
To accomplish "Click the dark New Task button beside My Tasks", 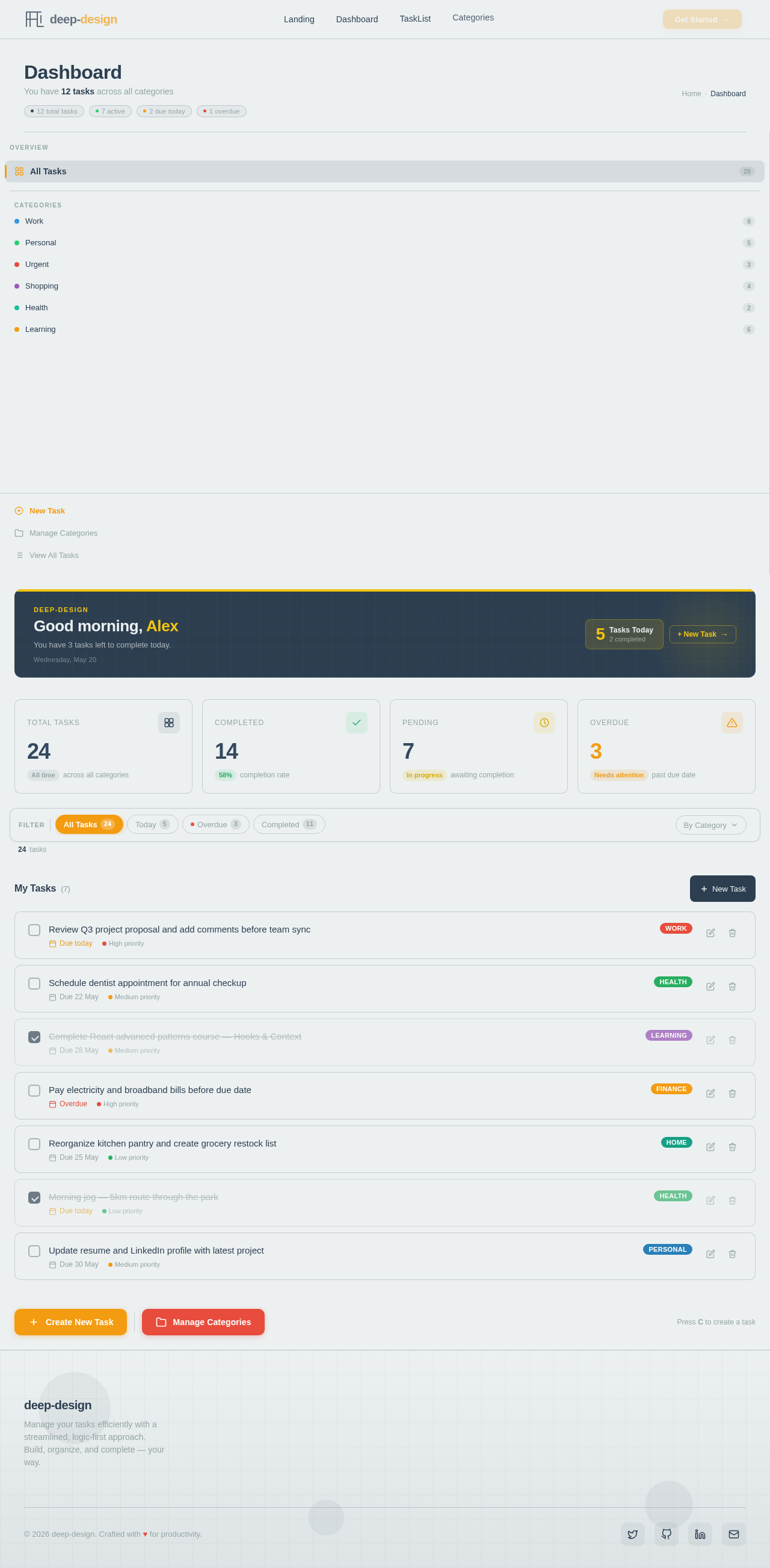I will pos(722,889).
